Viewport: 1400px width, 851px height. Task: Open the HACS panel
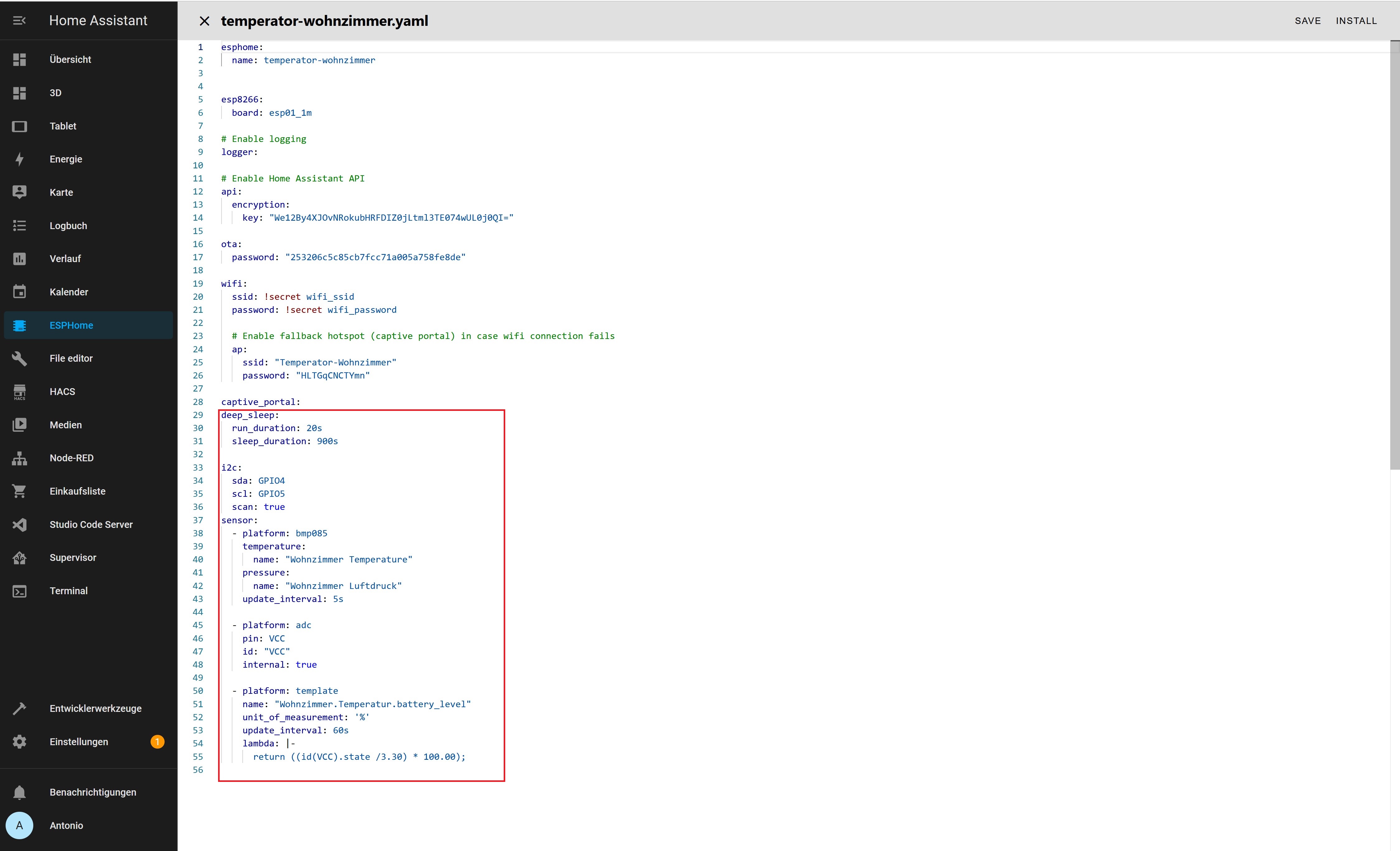[x=63, y=391]
